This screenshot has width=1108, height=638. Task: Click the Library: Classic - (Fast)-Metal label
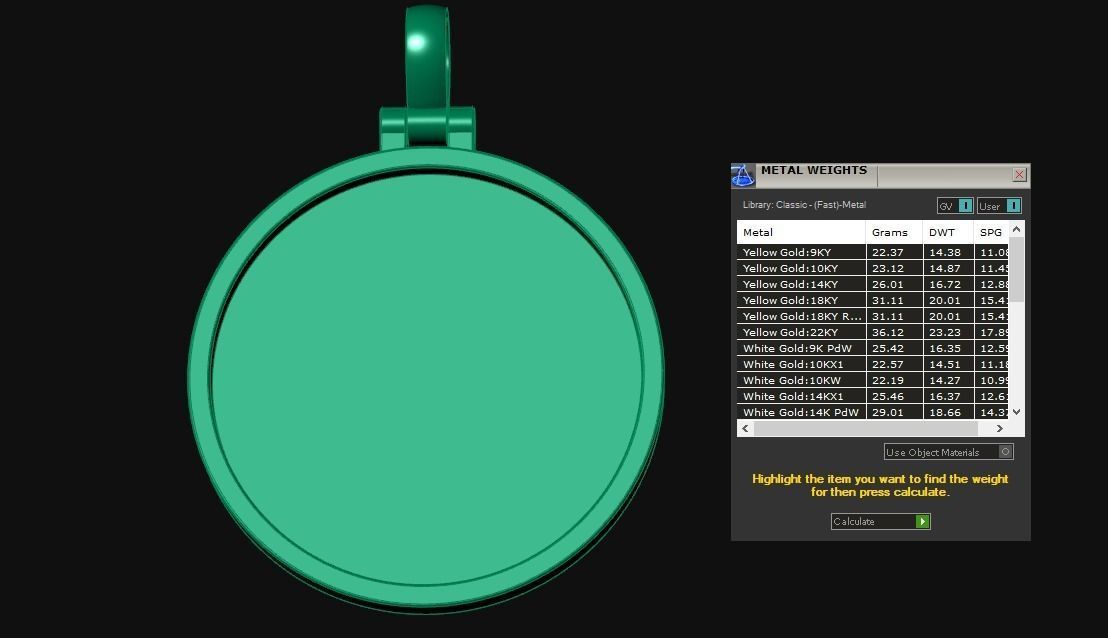coord(804,205)
